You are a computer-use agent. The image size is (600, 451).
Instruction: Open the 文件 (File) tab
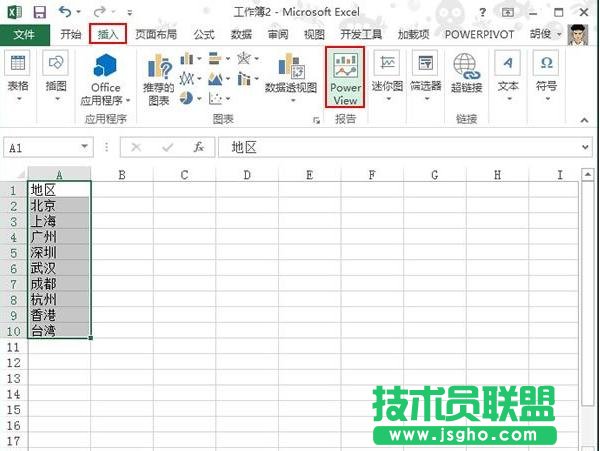click(x=24, y=35)
